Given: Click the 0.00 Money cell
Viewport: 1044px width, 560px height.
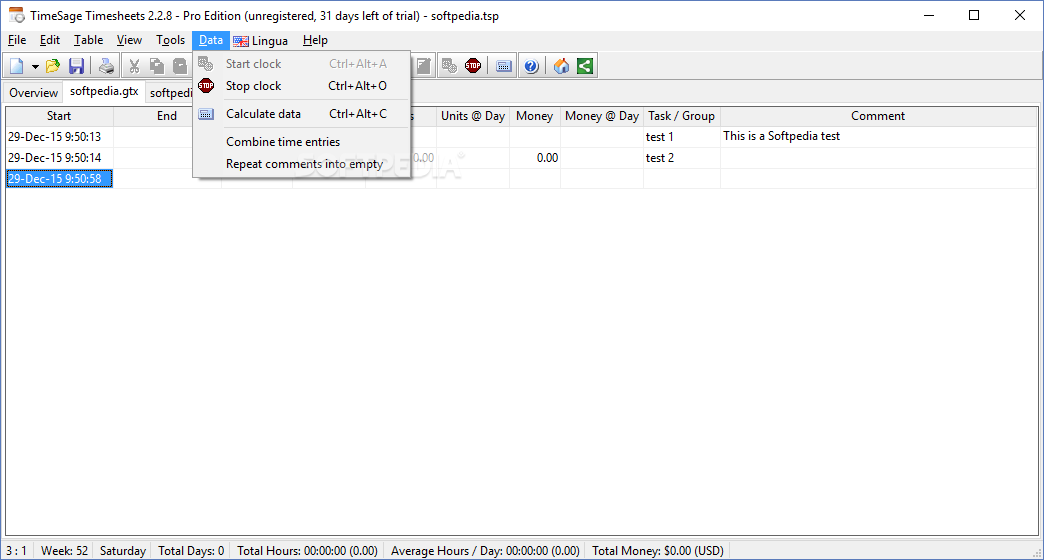Looking at the screenshot, I should pyautogui.click(x=535, y=158).
